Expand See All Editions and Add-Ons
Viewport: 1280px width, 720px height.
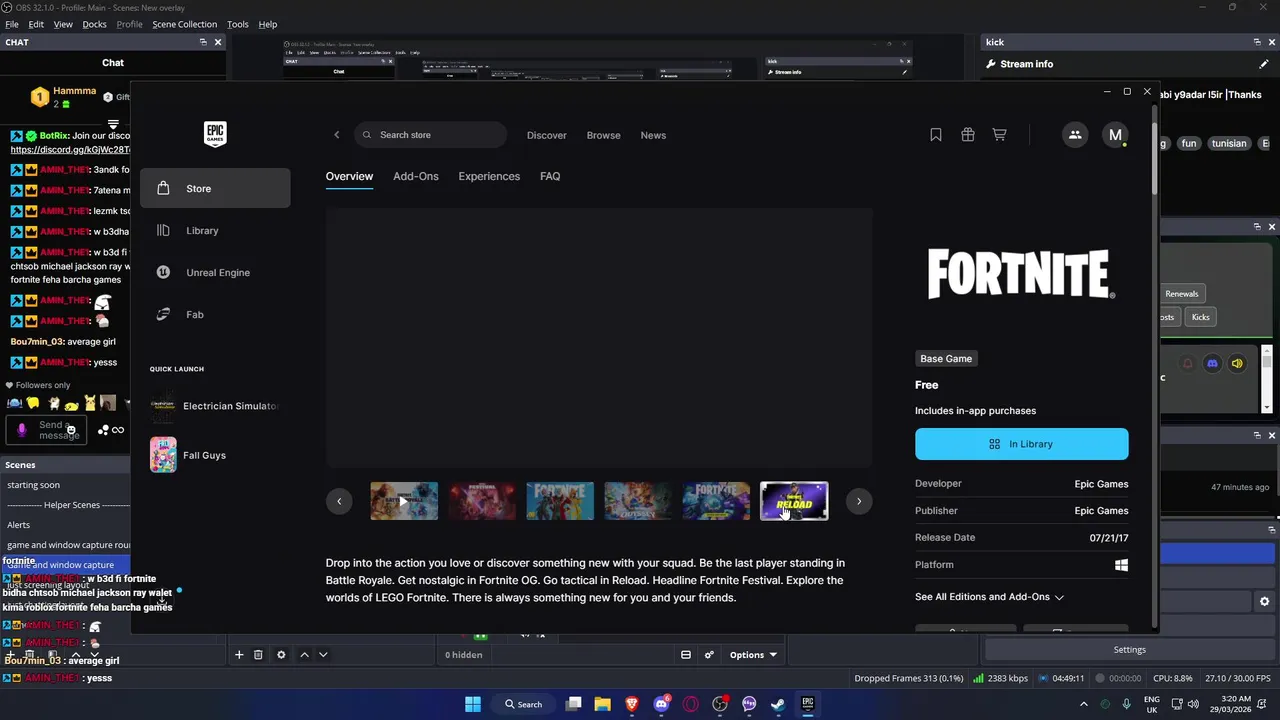click(989, 597)
